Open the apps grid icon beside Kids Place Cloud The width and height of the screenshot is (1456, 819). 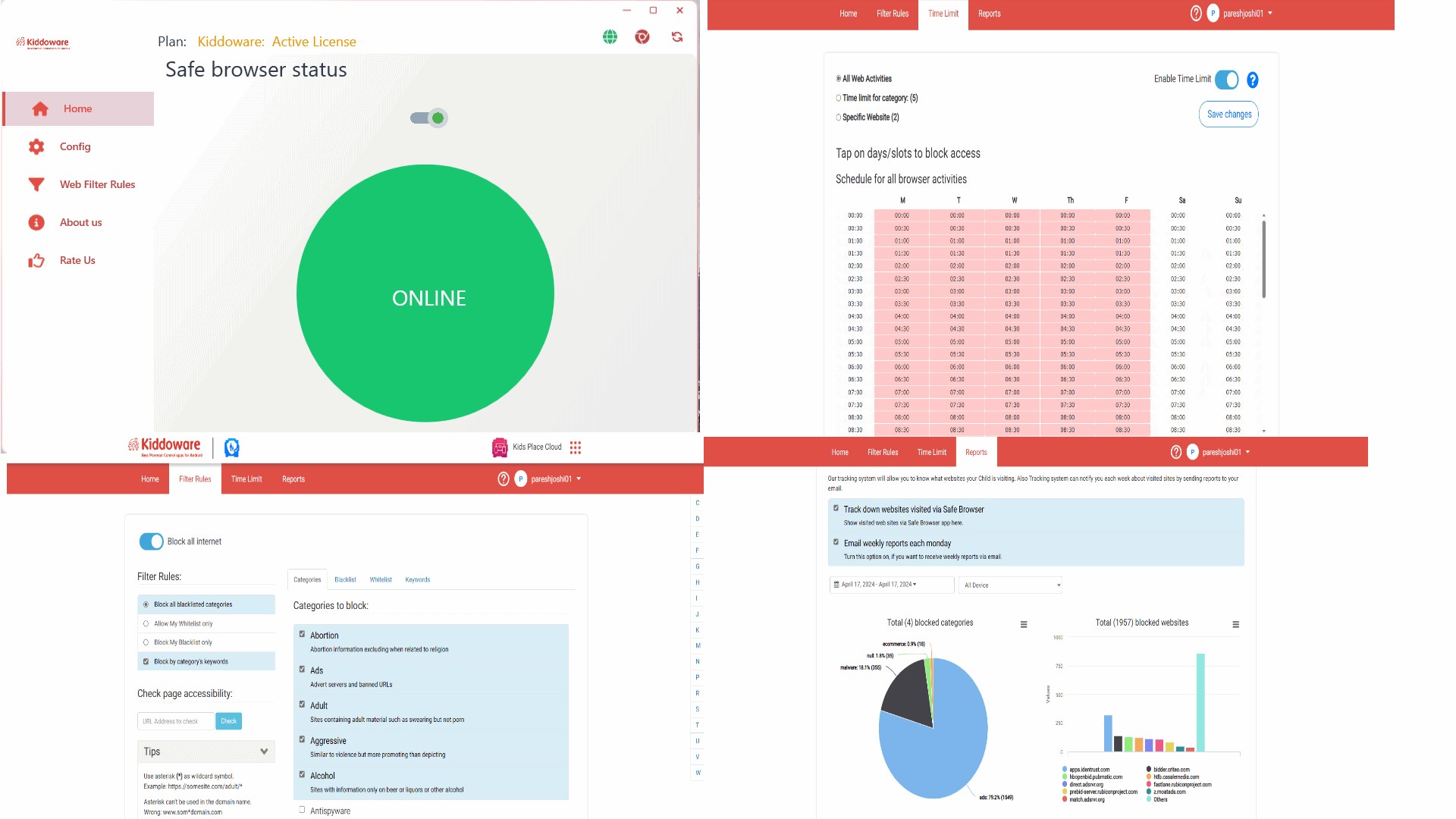point(576,447)
